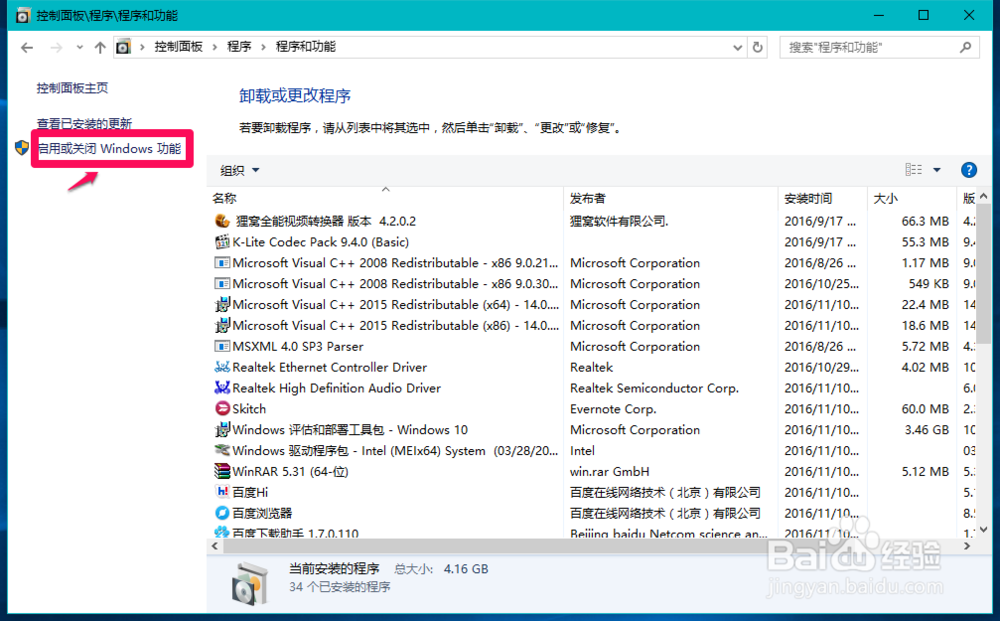Screen dimensions: 1000x621
Task: Select Skitch program name text
Action: coord(249,409)
